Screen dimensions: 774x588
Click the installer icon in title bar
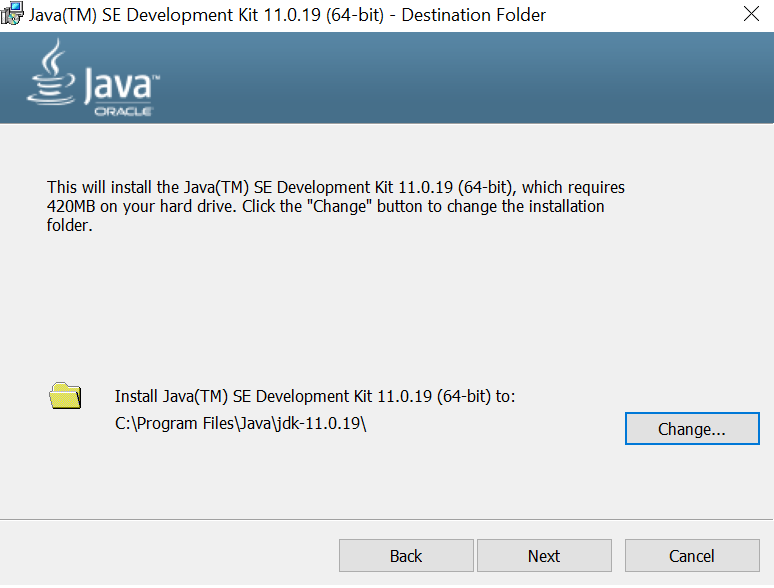point(12,13)
